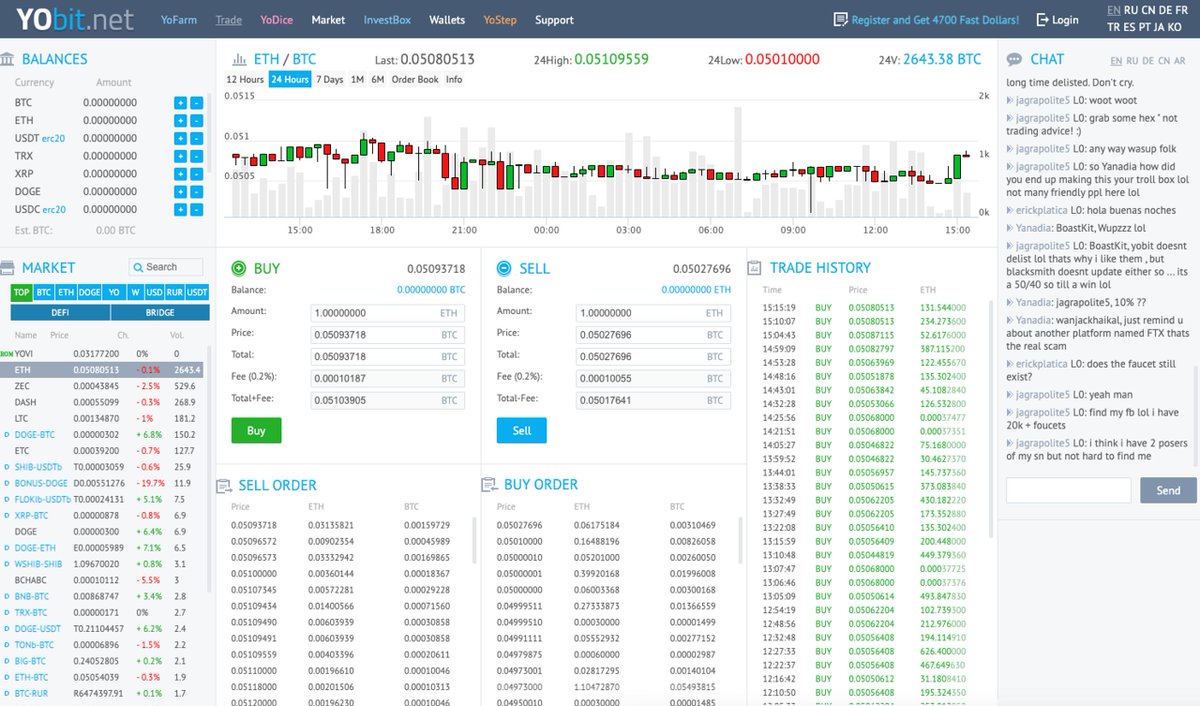
Task: Click the blue SELL circle icon
Action: point(504,268)
